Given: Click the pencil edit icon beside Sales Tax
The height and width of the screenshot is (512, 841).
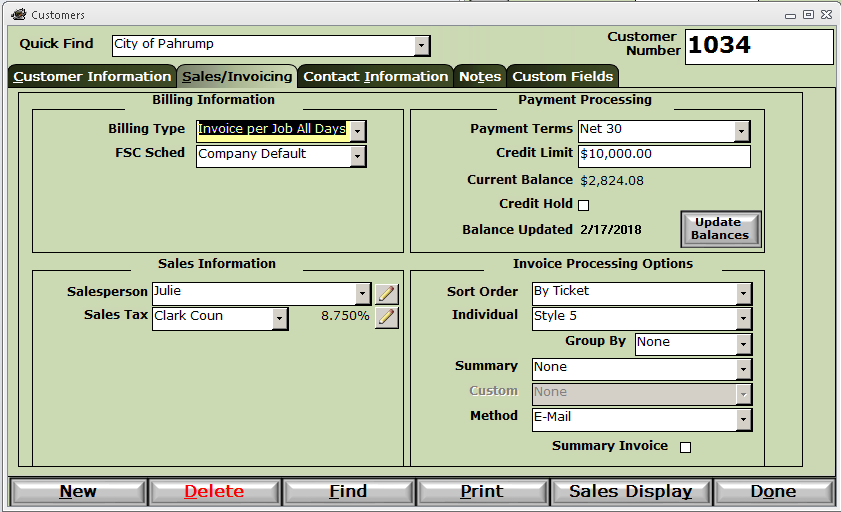Looking at the screenshot, I should 387,317.
